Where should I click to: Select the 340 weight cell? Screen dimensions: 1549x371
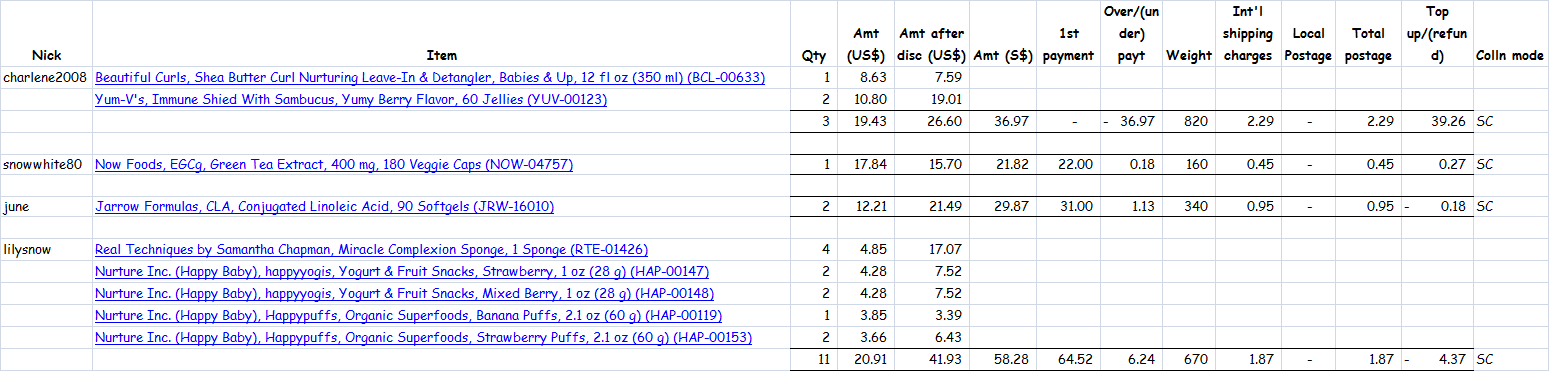(x=1190, y=207)
